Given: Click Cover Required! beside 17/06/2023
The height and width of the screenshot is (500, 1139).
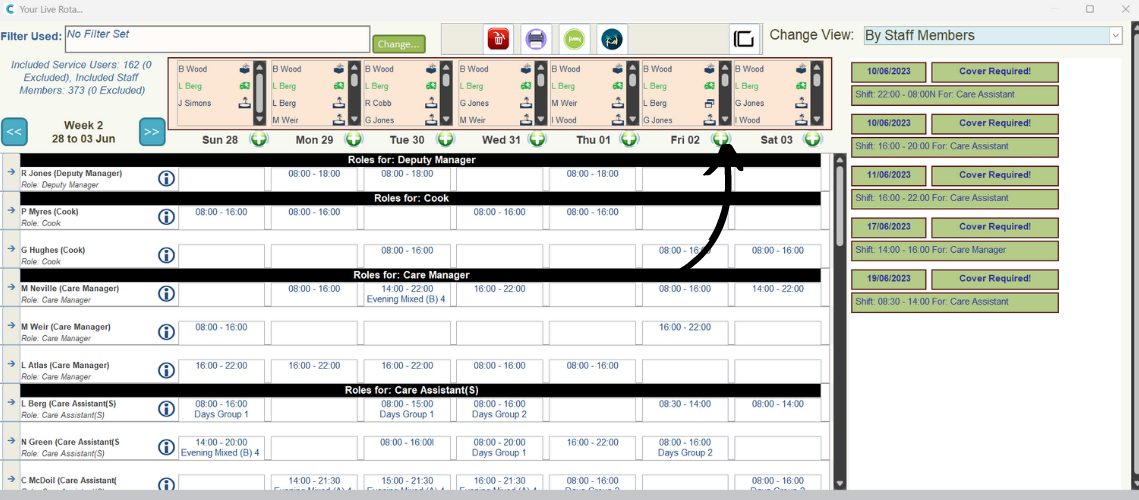Looking at the screenshot, I should (994, 227).
